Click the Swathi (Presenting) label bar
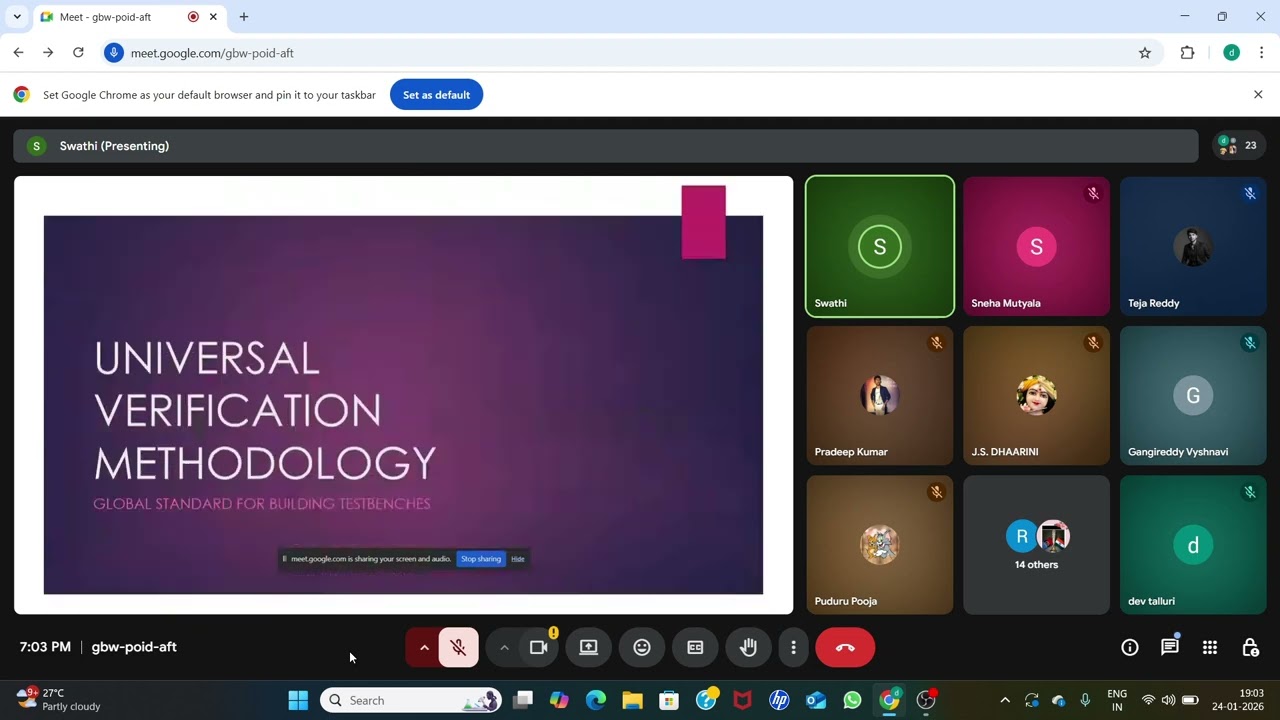 coord(605,146)
